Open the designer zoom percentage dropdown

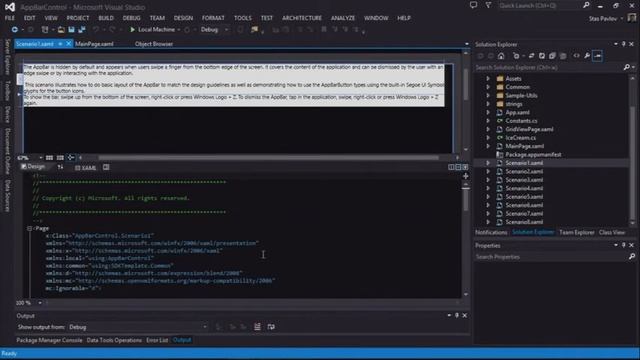(40, 158)
